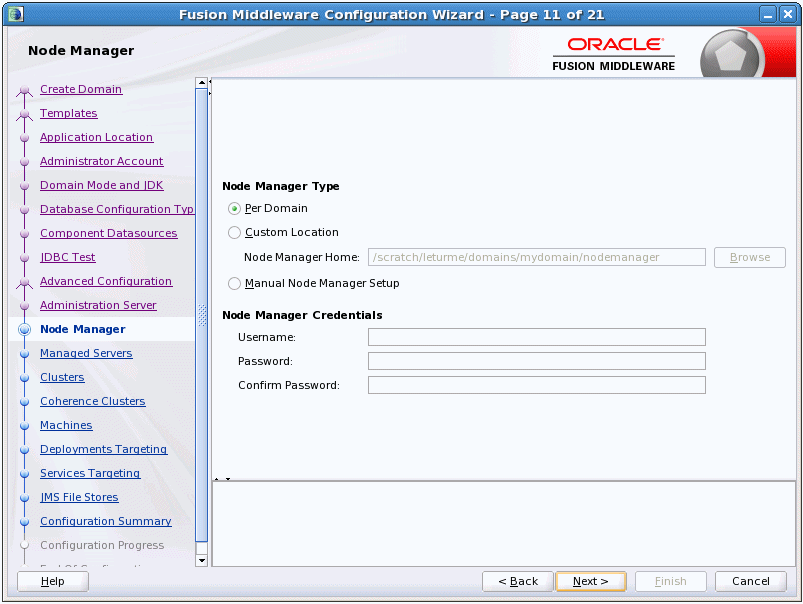Click the Advanced Configuration step marker icon
The height and width of the screenshot is (604, 803).
tap(24, 283)
